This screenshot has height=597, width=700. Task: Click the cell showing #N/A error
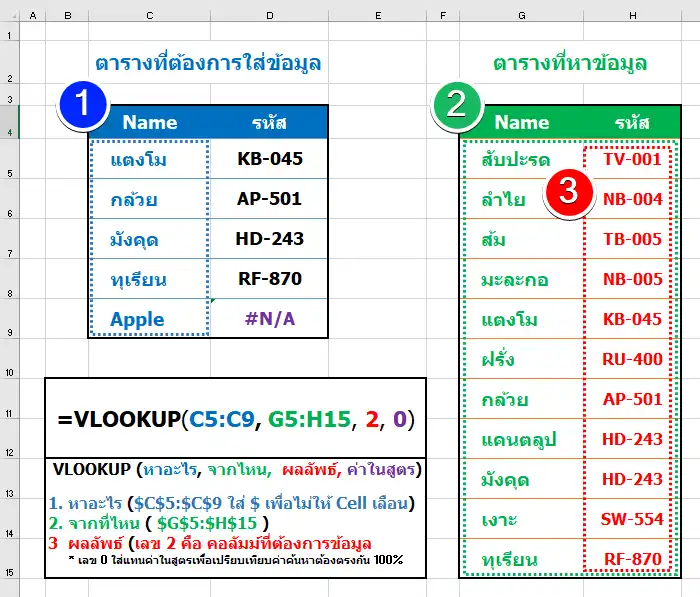tap(269, 319)
